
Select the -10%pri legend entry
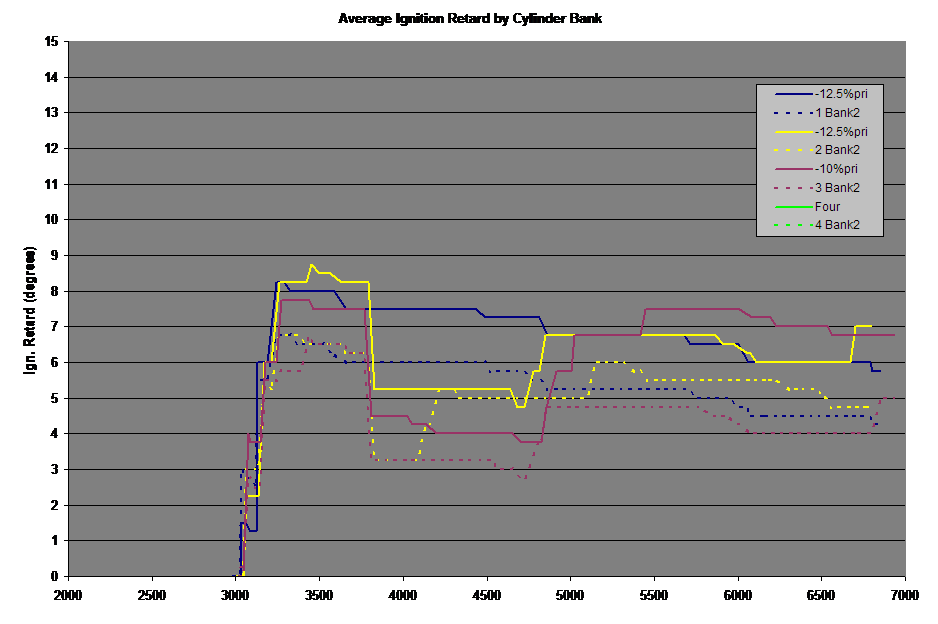pos(837,169)
